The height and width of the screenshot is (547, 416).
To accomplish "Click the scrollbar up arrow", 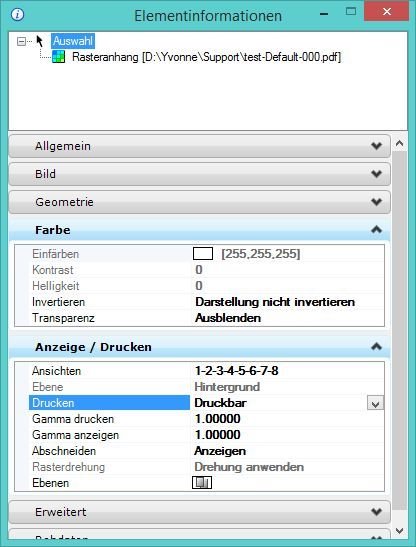I will [x=400, y=143].
